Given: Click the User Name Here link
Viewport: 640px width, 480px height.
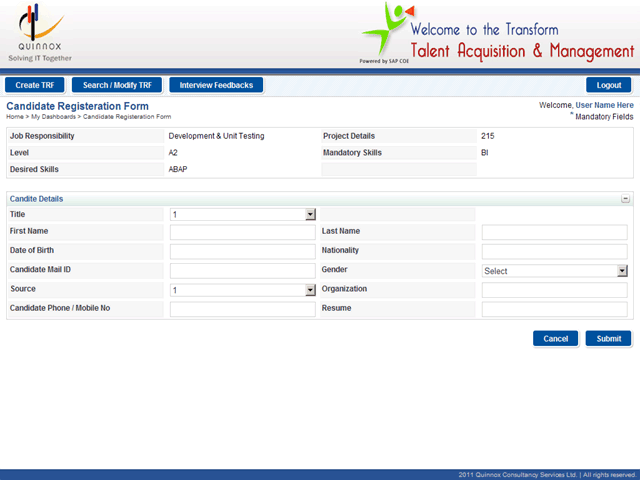Looking at the screenshot, I should coord(604,105).
